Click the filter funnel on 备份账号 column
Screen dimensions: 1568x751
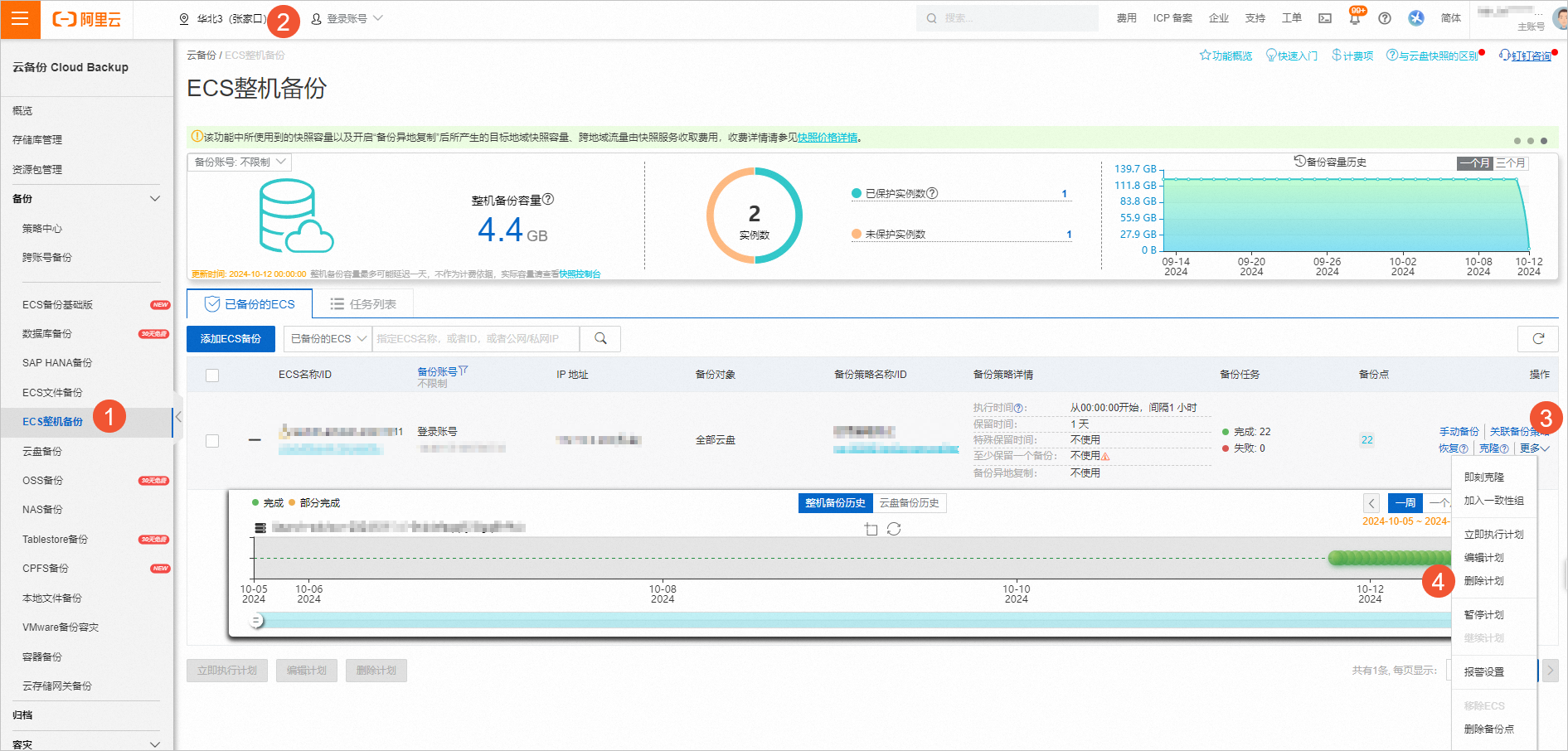464,371
